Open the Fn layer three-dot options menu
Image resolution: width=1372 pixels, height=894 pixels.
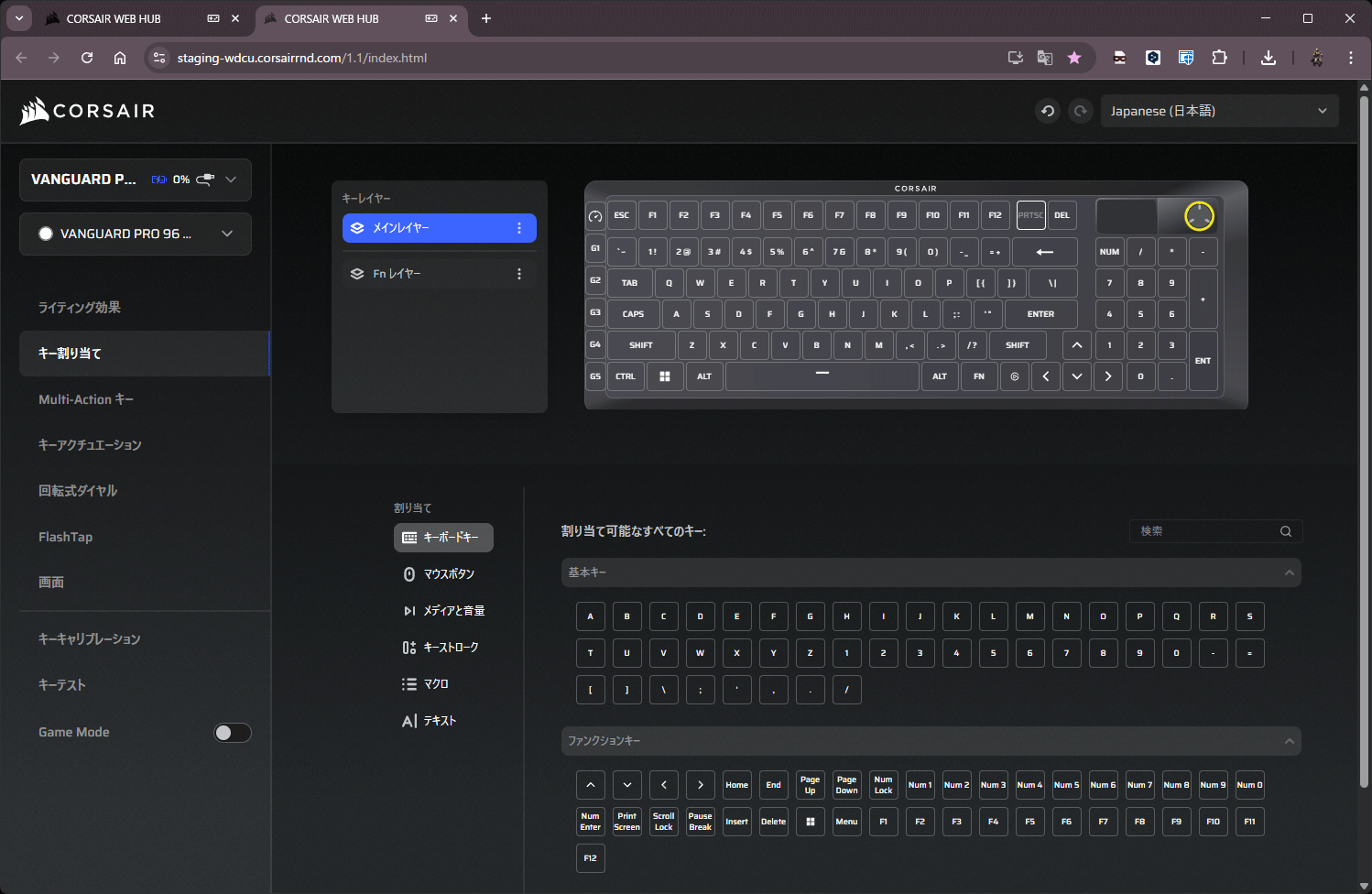(x=519, y=274)
